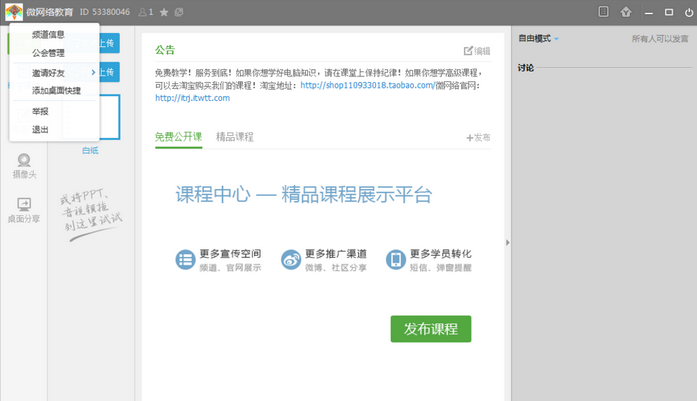Click the 所有人可以发言 text
This screenshot has width=697, height=401.
(x=660, y=39)
